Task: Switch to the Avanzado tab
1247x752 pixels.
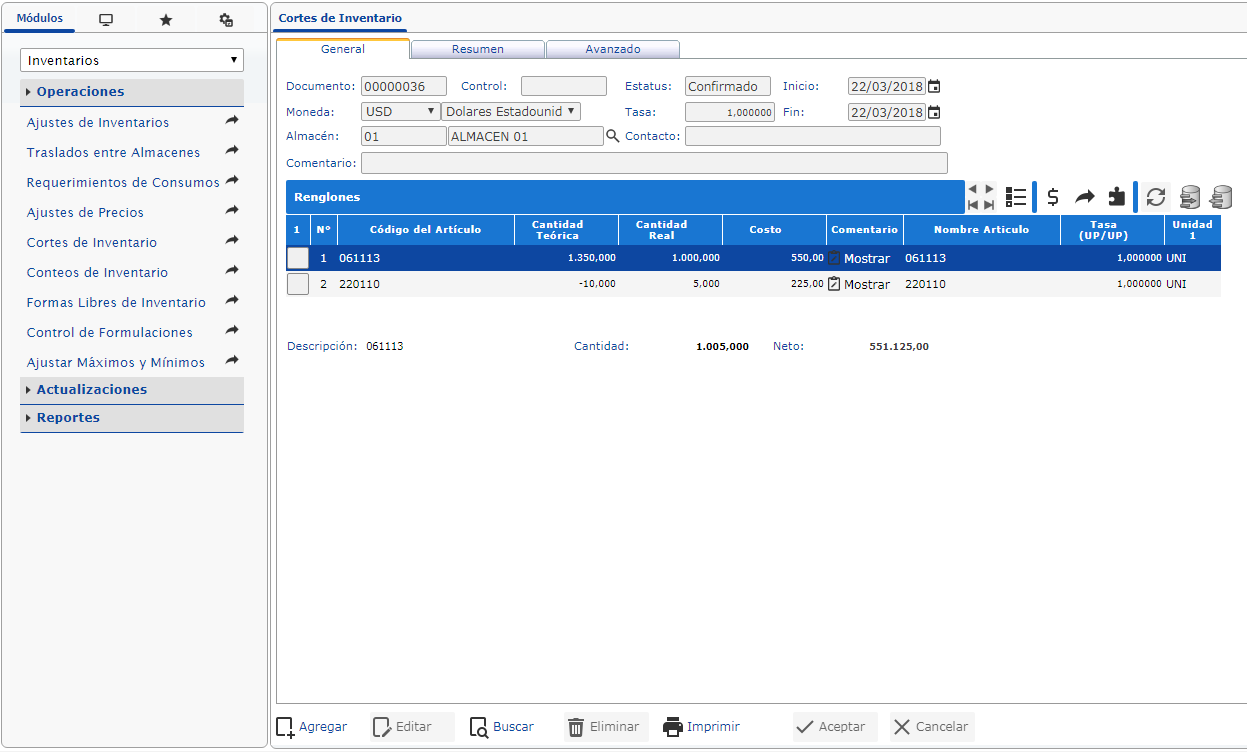Action: (x=613, y=49)
